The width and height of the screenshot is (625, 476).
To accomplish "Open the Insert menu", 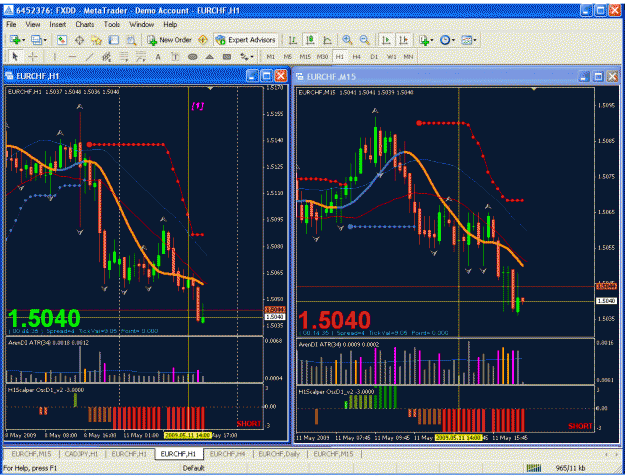I will coord(57,24).
